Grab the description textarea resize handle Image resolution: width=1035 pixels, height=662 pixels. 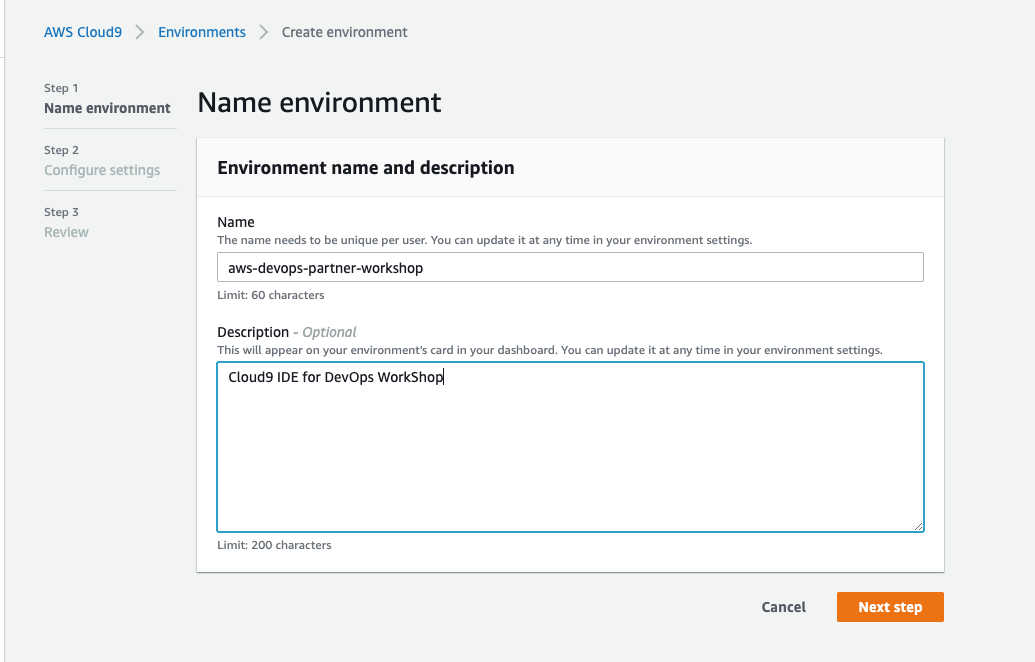tap(918, 526)
